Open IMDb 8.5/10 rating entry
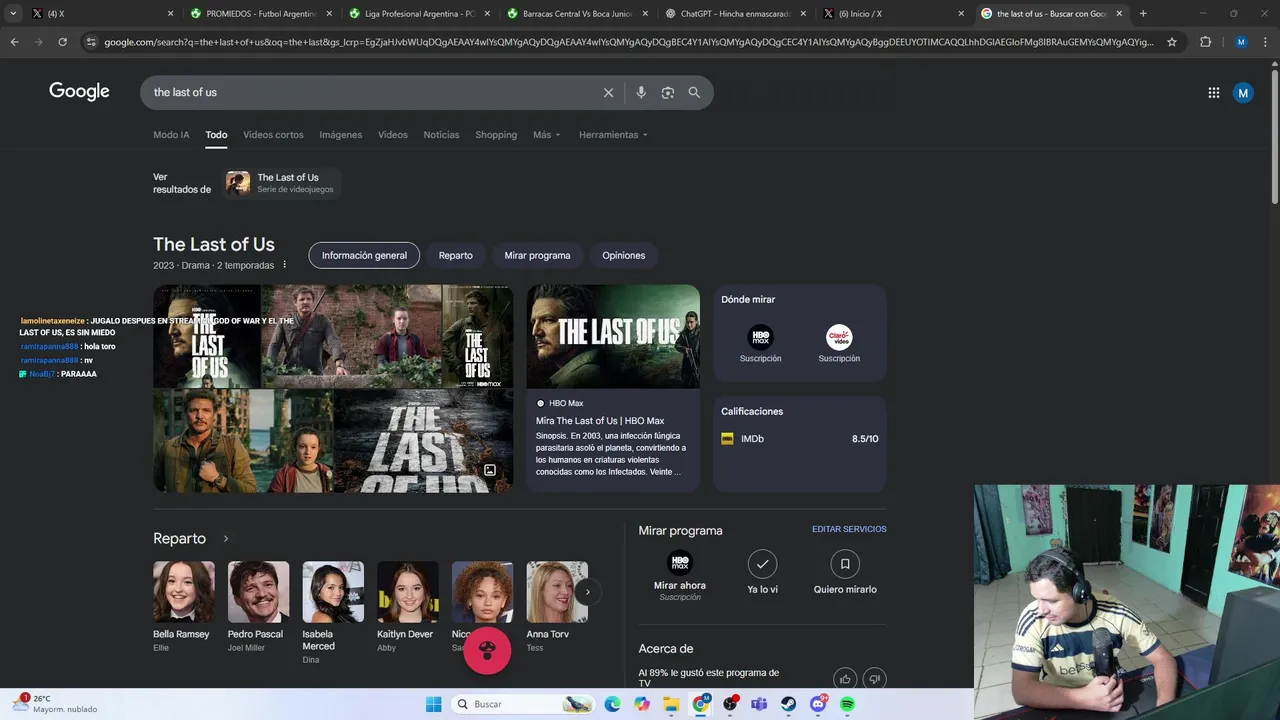Screen dimensions: 1280x720 (x=800, y=439)
